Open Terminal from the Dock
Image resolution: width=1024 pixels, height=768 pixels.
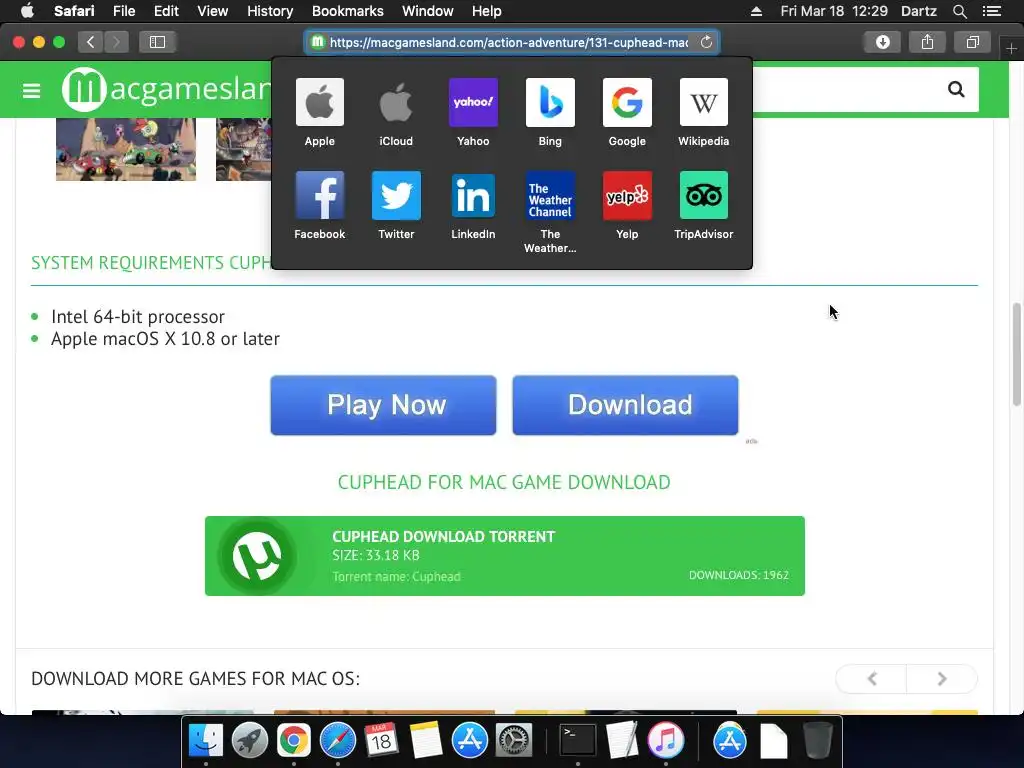578,741
